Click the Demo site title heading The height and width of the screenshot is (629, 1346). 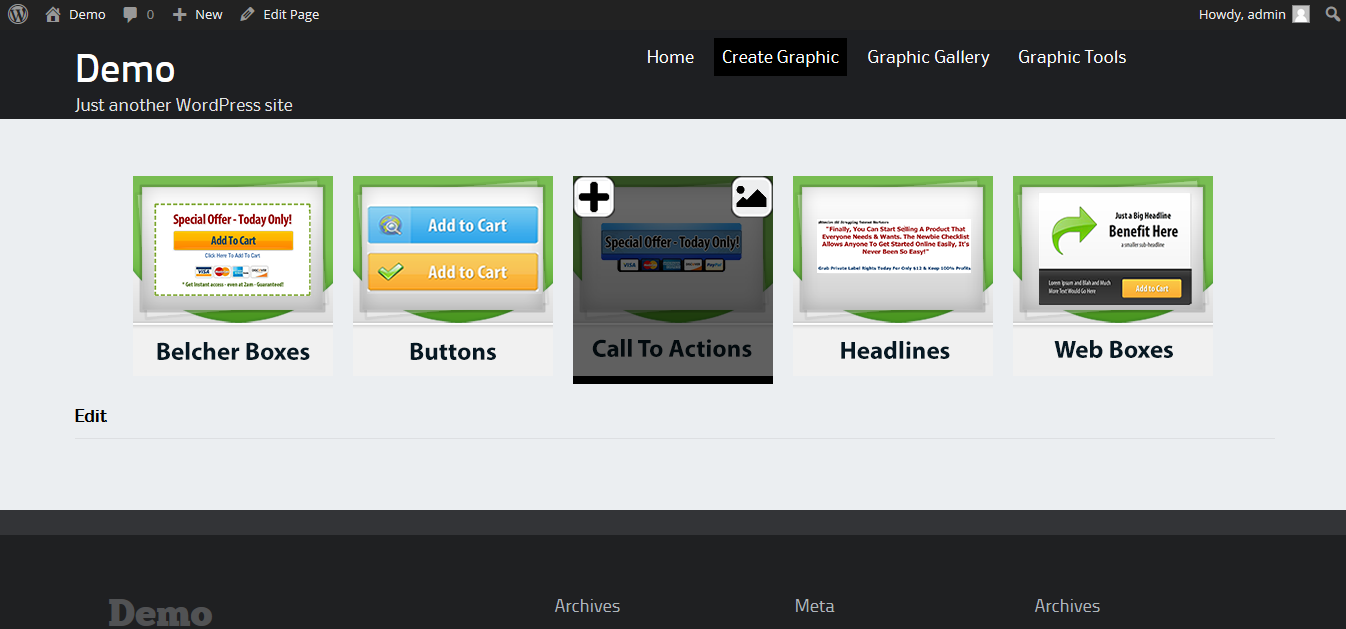(x=125, y=69)
